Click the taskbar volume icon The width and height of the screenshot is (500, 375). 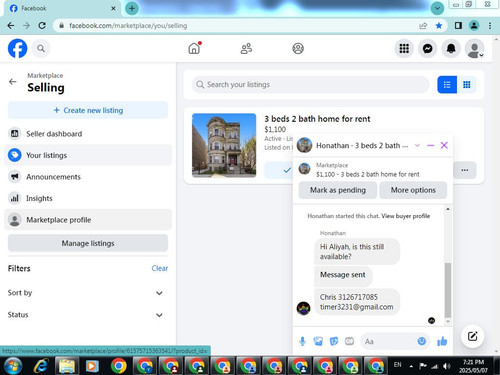point(447,366)
